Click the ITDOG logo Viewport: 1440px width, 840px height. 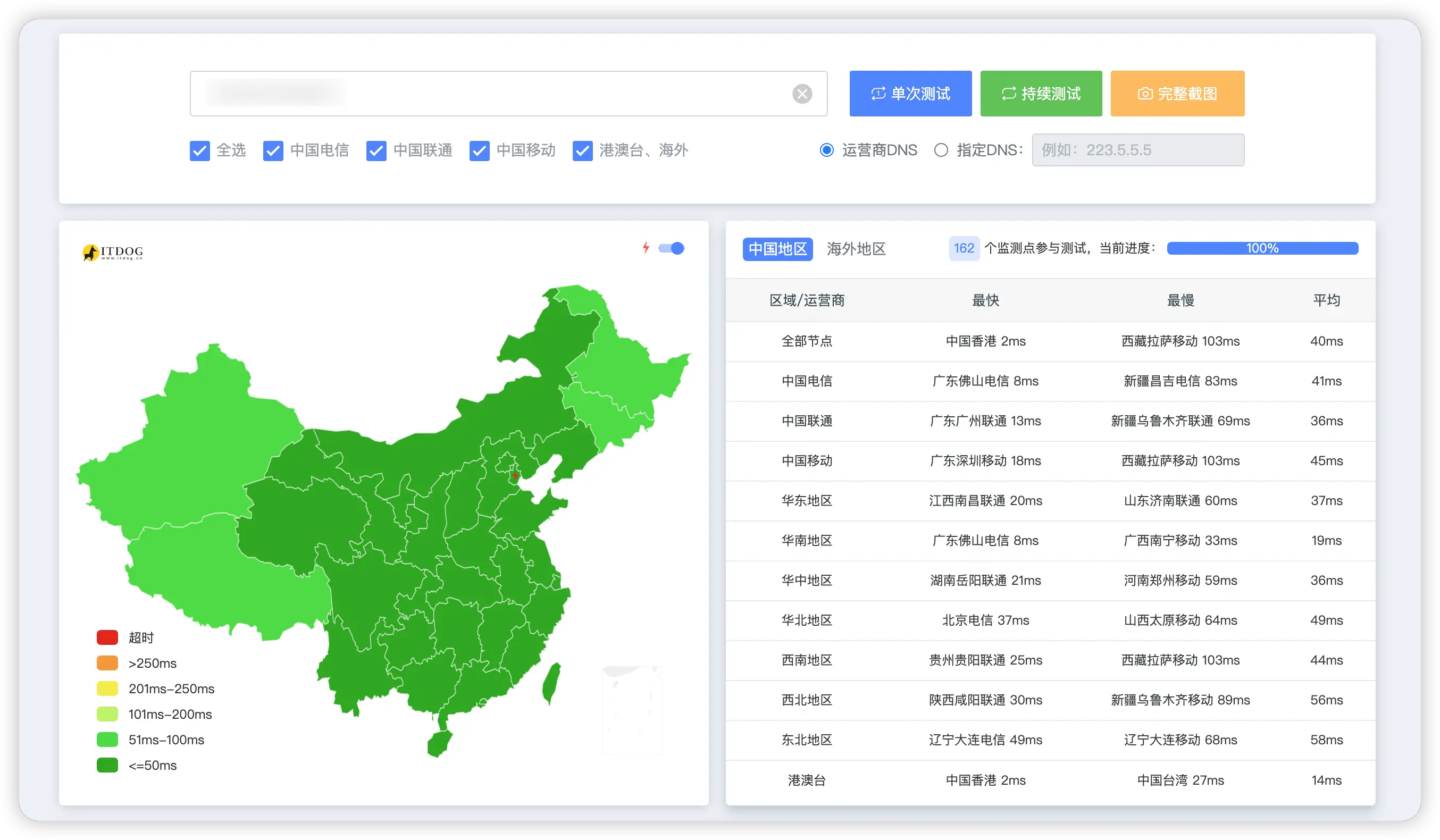(113, 252)
